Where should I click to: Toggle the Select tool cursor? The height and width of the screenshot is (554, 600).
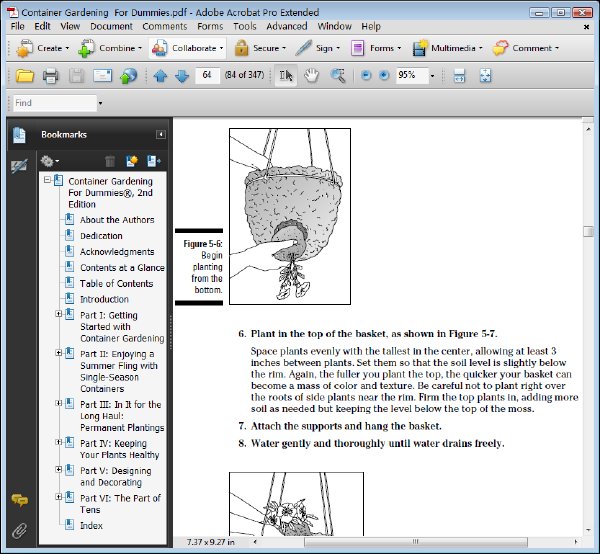point(286,75)
